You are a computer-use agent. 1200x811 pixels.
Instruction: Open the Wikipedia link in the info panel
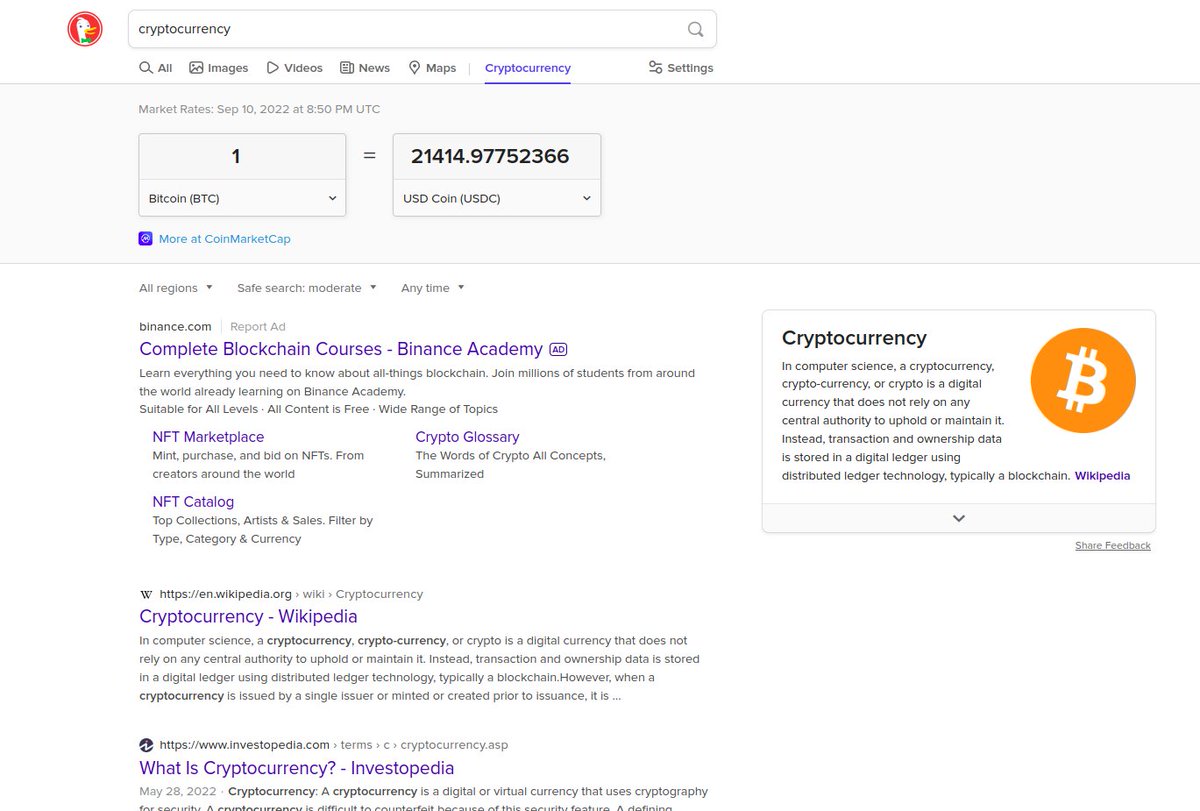click(1102, 476)
